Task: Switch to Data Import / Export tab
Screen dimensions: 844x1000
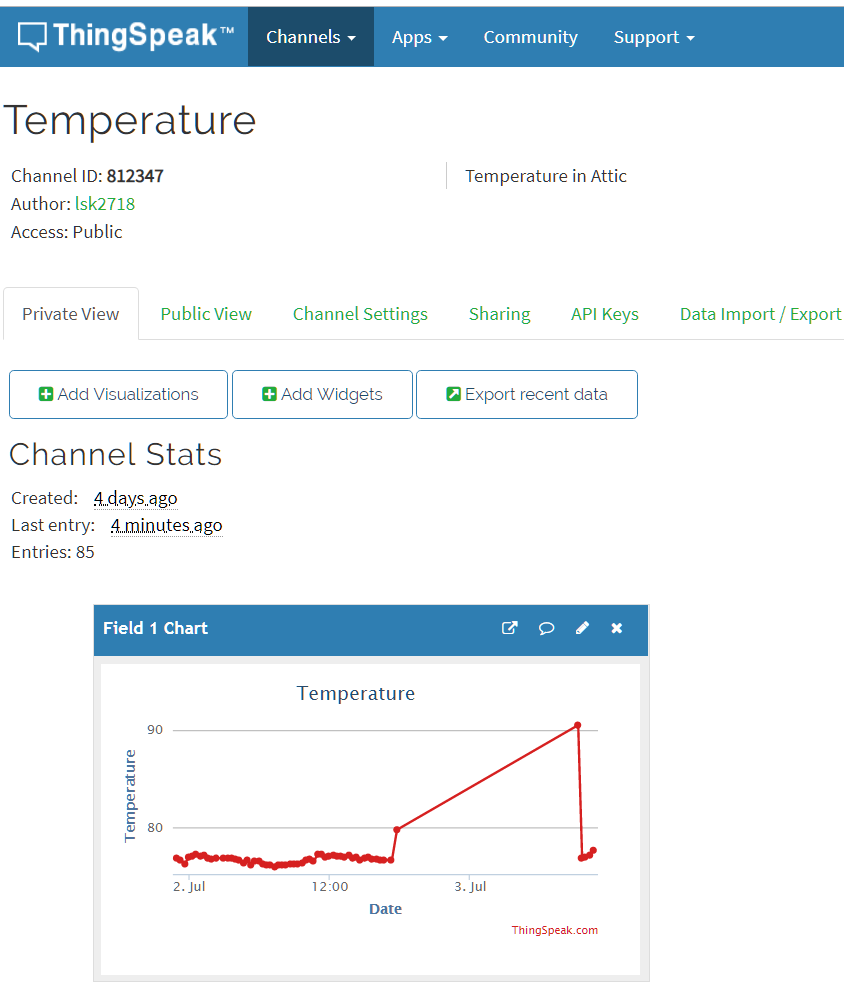Action: pyautogui.click(x=760, y=314)
